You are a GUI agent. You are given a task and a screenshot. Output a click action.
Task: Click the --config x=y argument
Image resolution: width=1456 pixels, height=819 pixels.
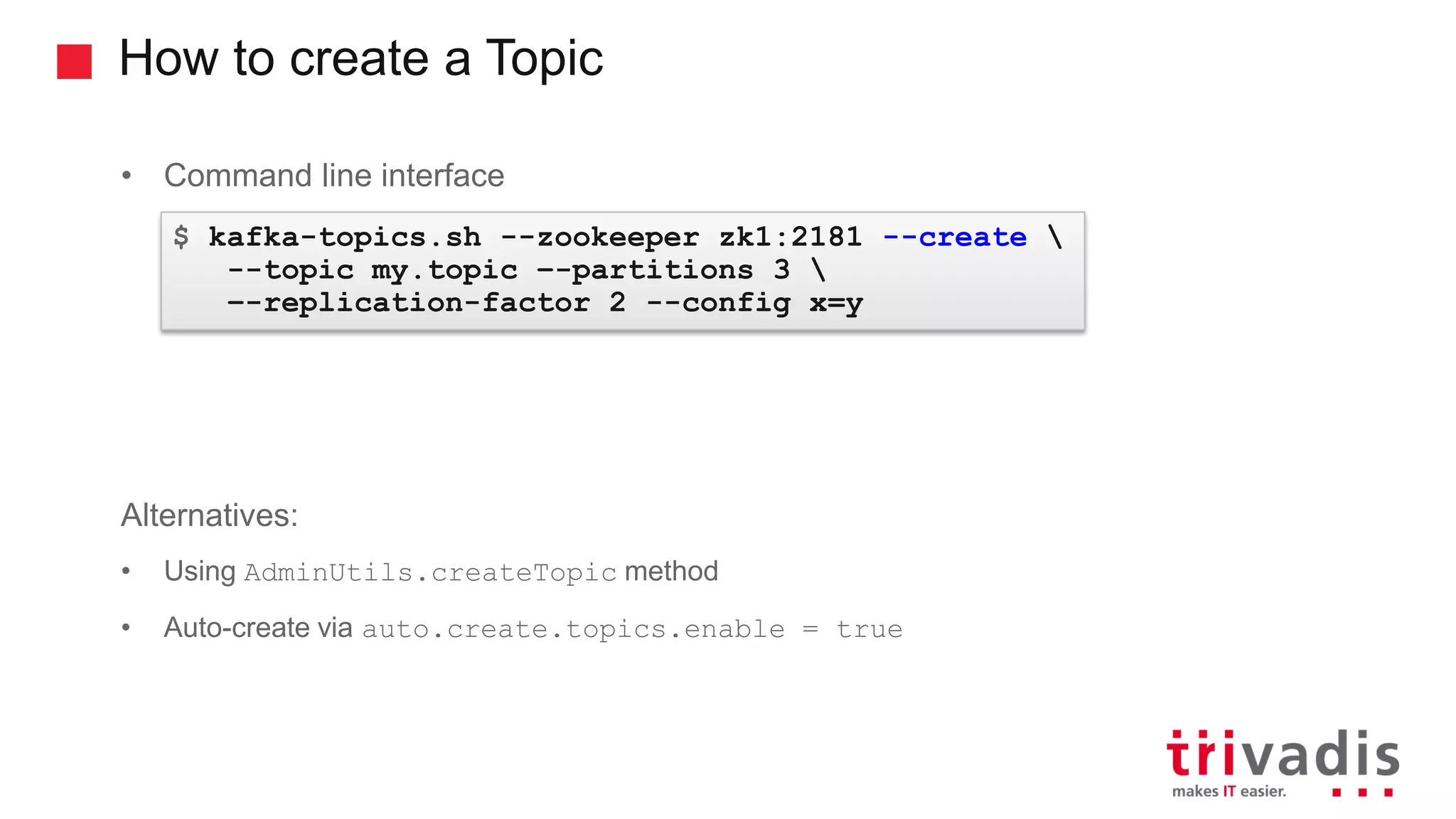tap(754, 303)
